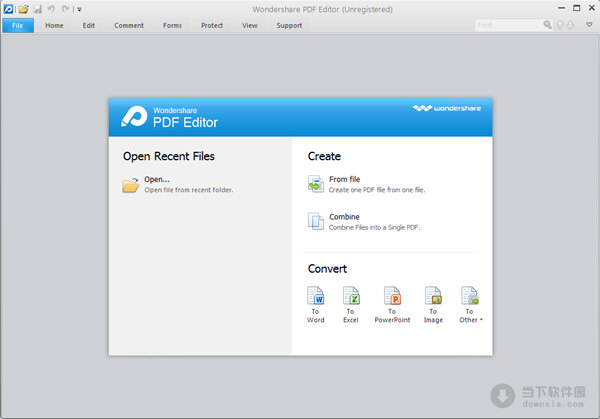This screenshot has height=419, width=600.
Task: Close the PDF Editor window
Action: pyautogui.click(x=592, y=8)
